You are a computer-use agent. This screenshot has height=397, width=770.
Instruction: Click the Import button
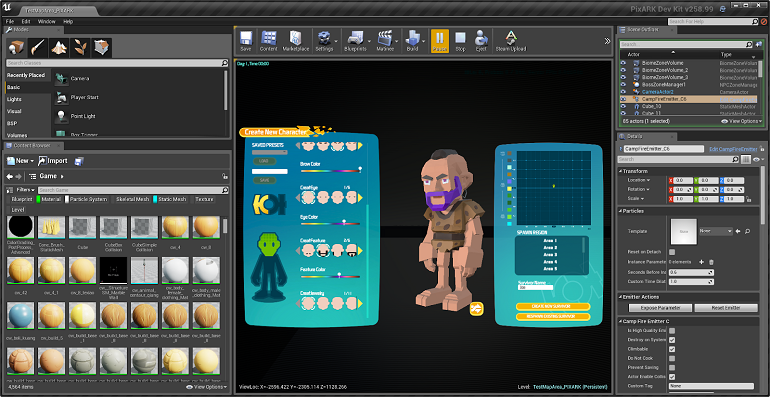point(53,161)
